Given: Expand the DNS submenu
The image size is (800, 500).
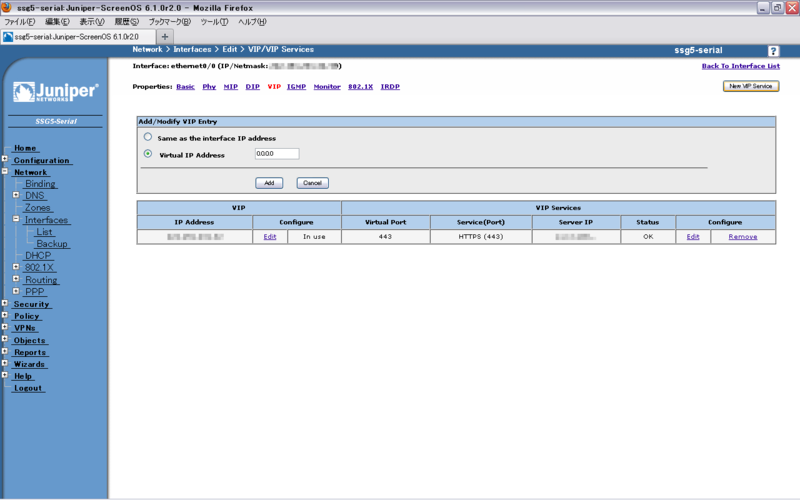Looking at the screenshot, I should [16, 195].
